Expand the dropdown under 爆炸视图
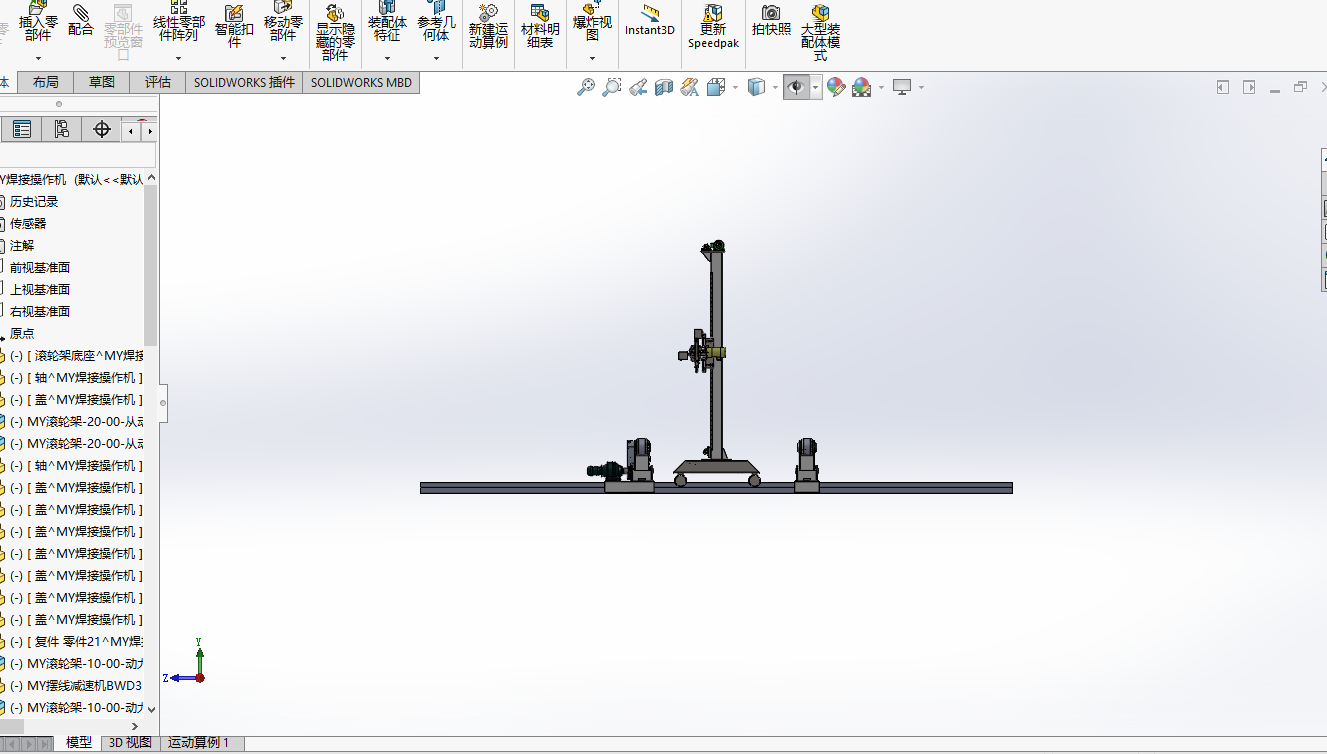 tap(592, 58)
